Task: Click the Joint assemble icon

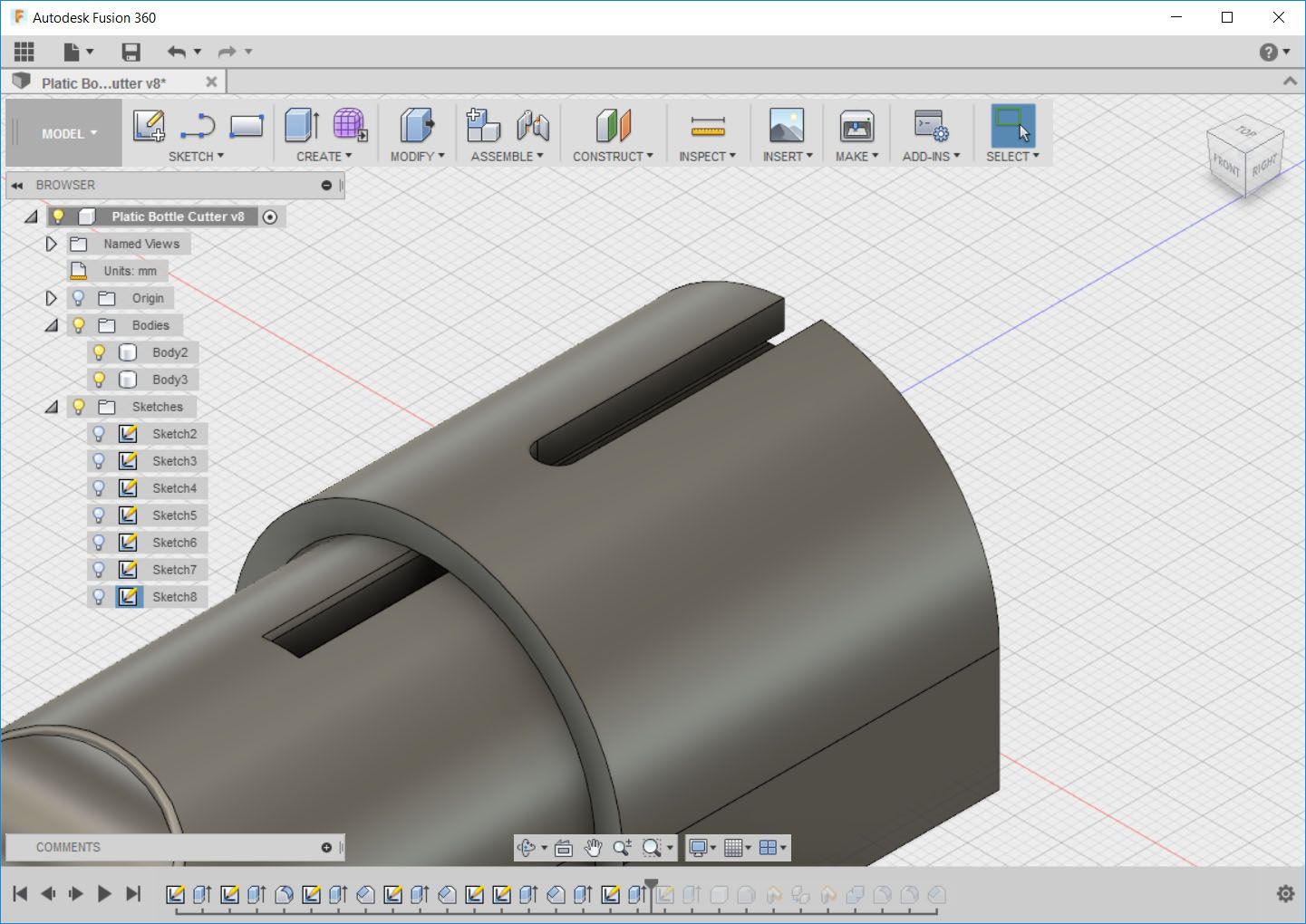Action: pos(533,125)
